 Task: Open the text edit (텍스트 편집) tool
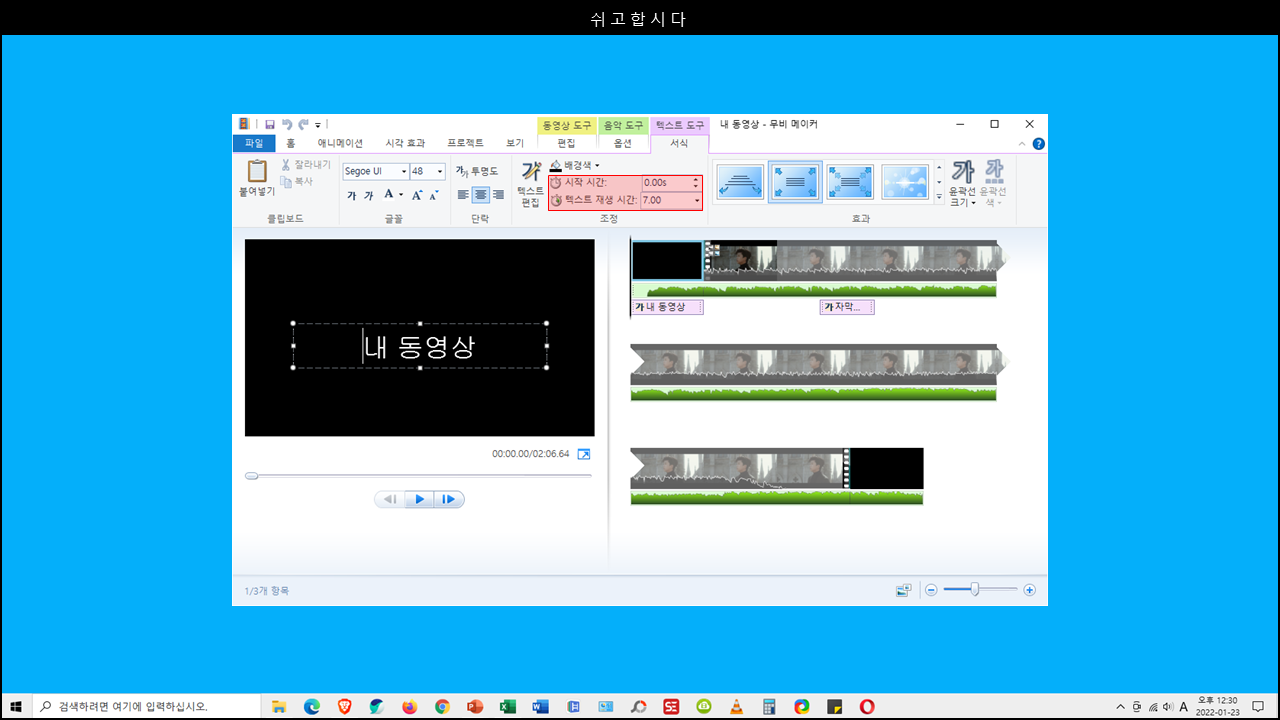[530, 183]
